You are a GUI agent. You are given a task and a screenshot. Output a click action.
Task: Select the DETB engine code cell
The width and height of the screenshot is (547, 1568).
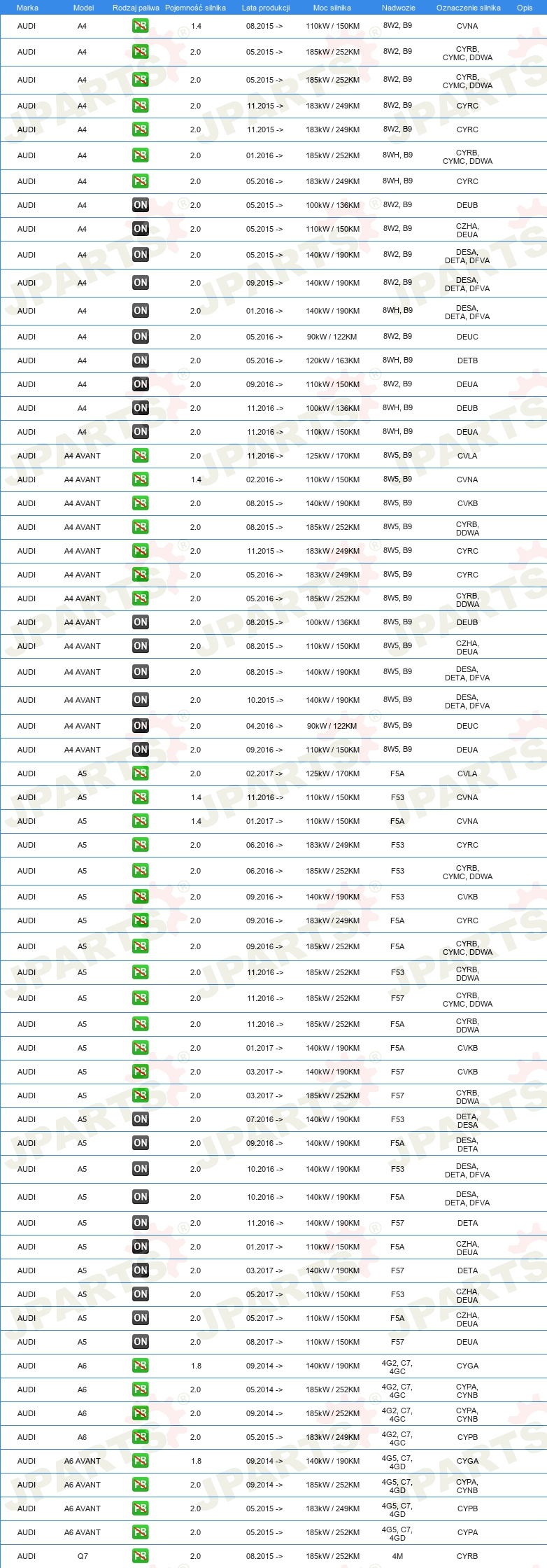[467, 360]
